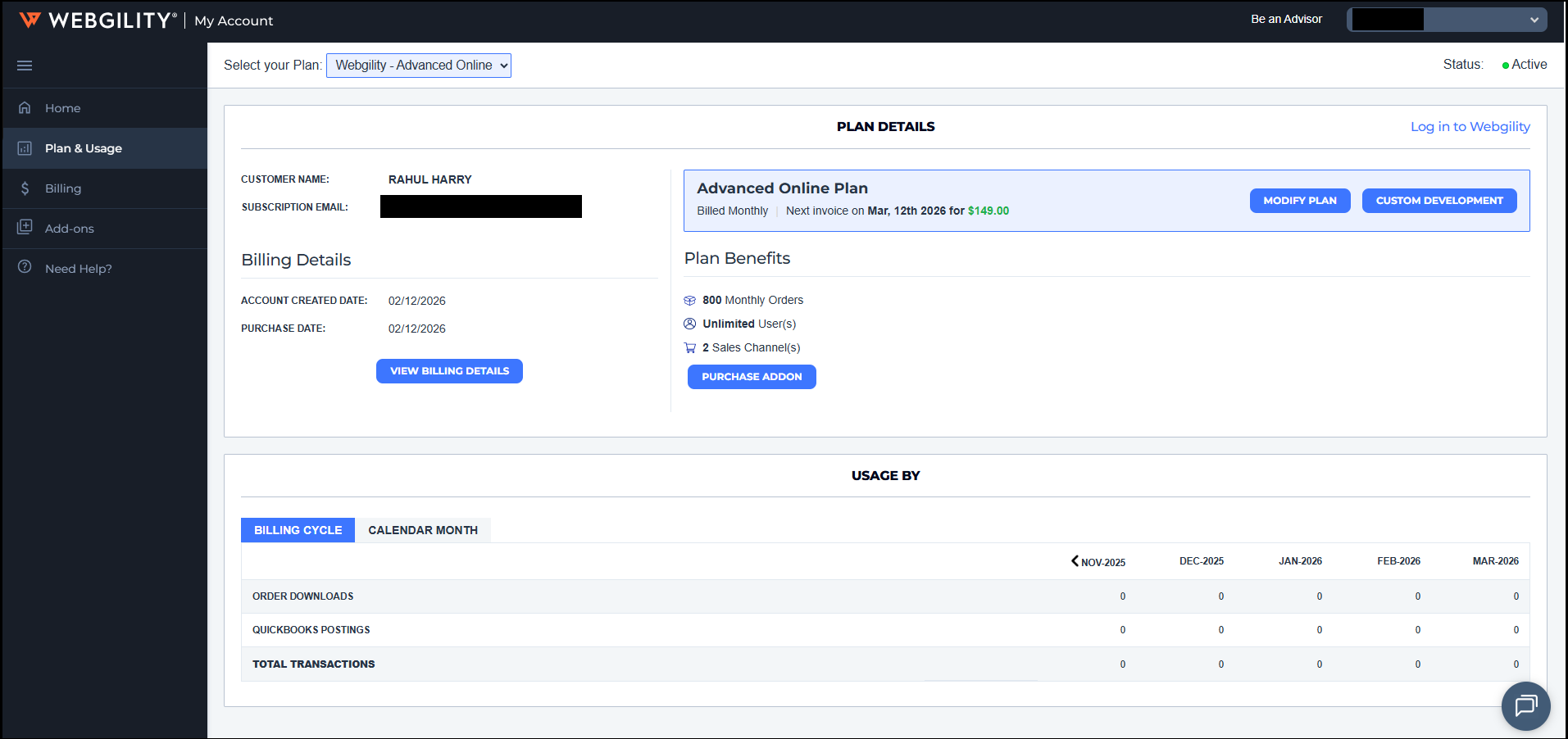Click the Be an Advisor link
The width and height of the screenshot is (1568, 739).
pyautogui.click(x=1286, y=20)
